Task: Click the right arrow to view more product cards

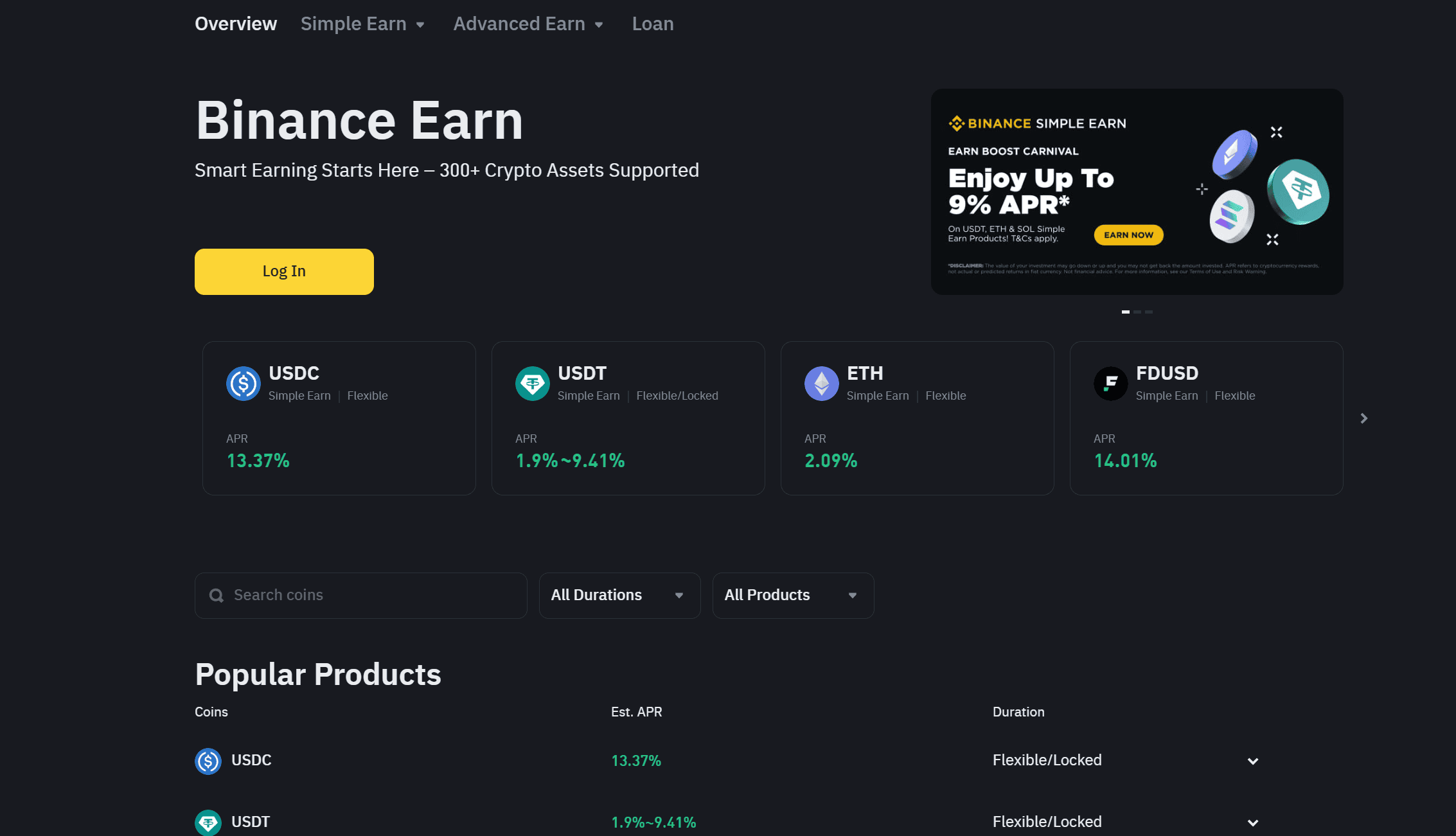Action: (x=1363, y=418)
